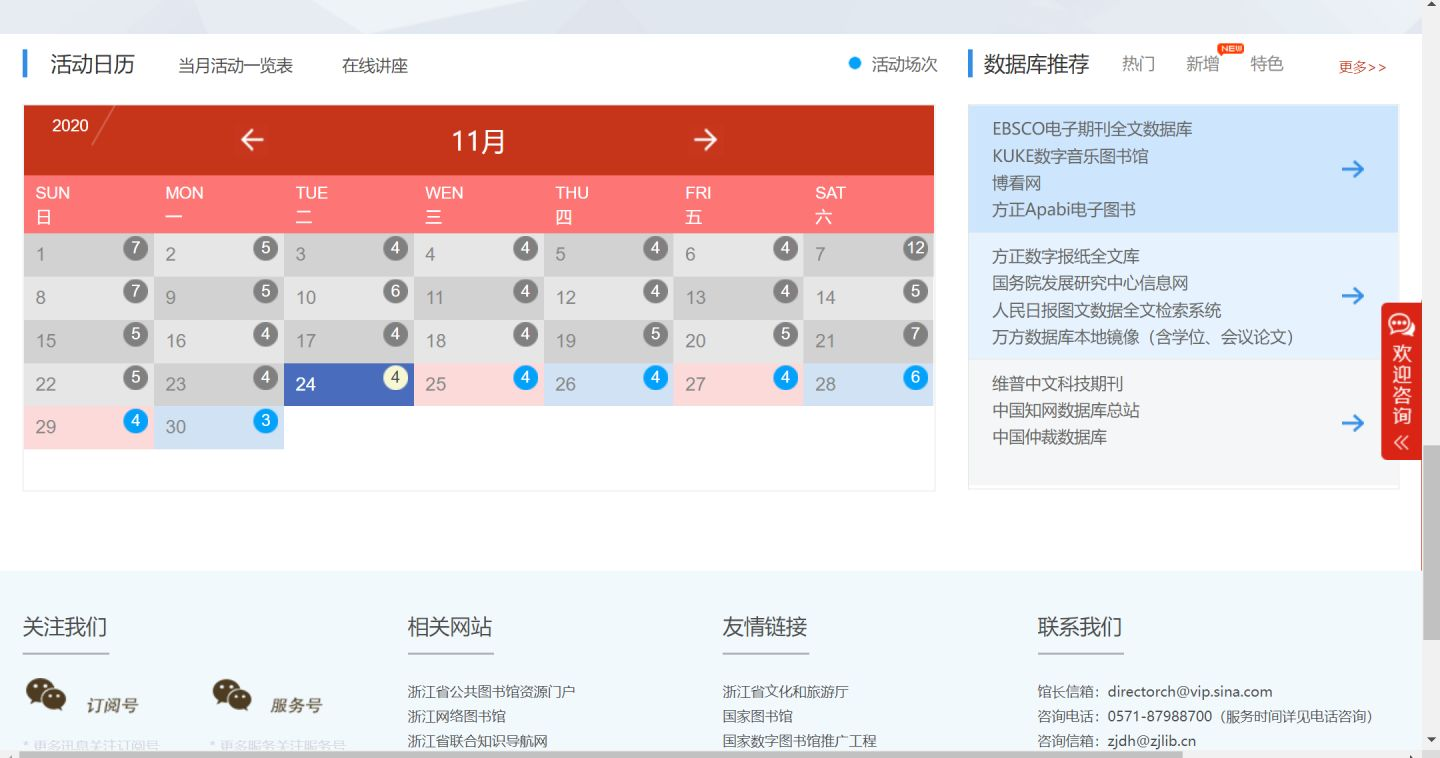Screen dimensions: 1440x758
Task: Open 国家数字图书馆推广工程 link
Action: tap(800, 741)
